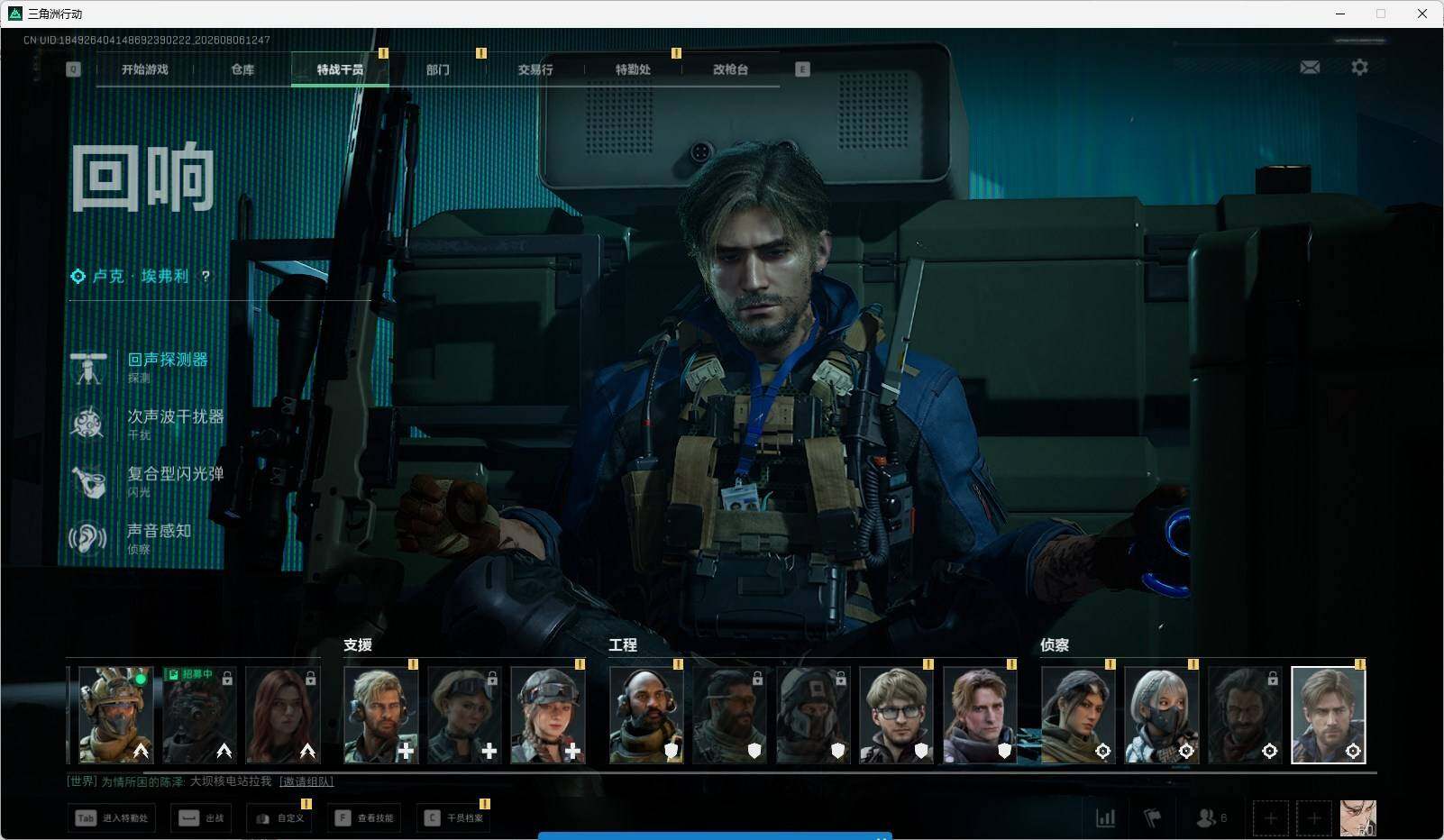
Task: Select the locked support operator with goggles
Action: [464, 715]
